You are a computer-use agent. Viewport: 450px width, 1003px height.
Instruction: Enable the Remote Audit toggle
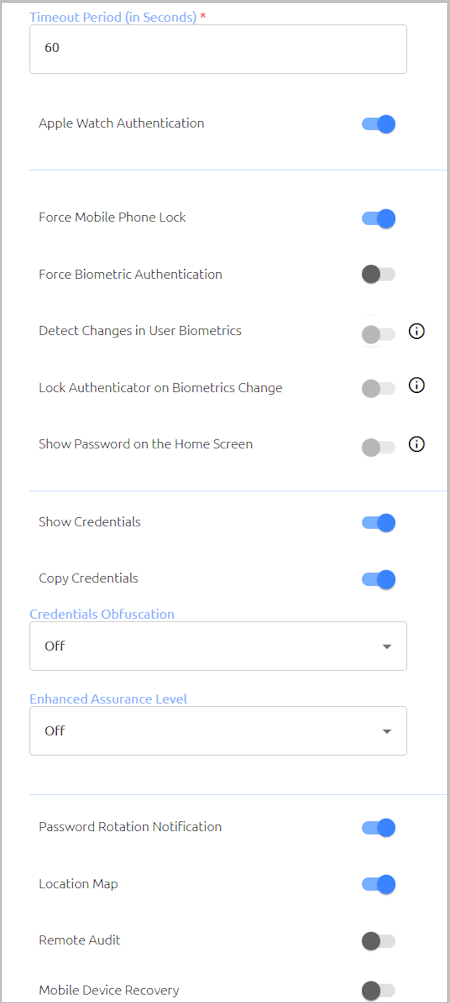pos(378,941)
